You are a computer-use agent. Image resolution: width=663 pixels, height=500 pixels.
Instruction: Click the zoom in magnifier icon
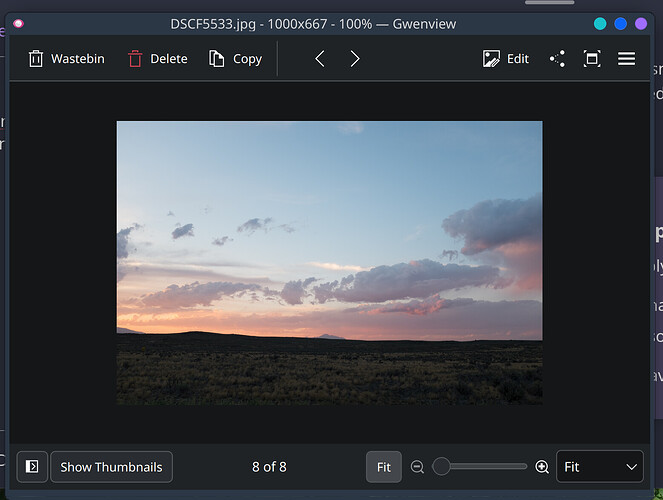click(x=542, y=467)
